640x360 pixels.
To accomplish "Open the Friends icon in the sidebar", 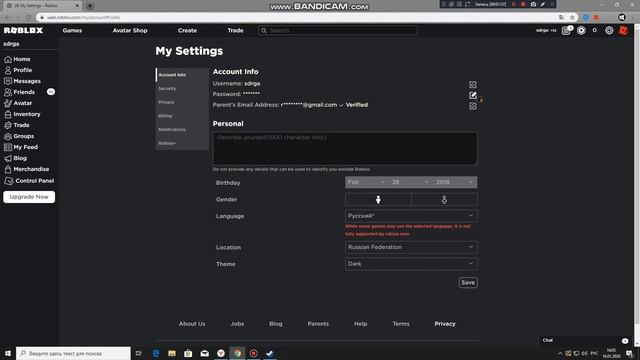I will click(x=8, y=92).
